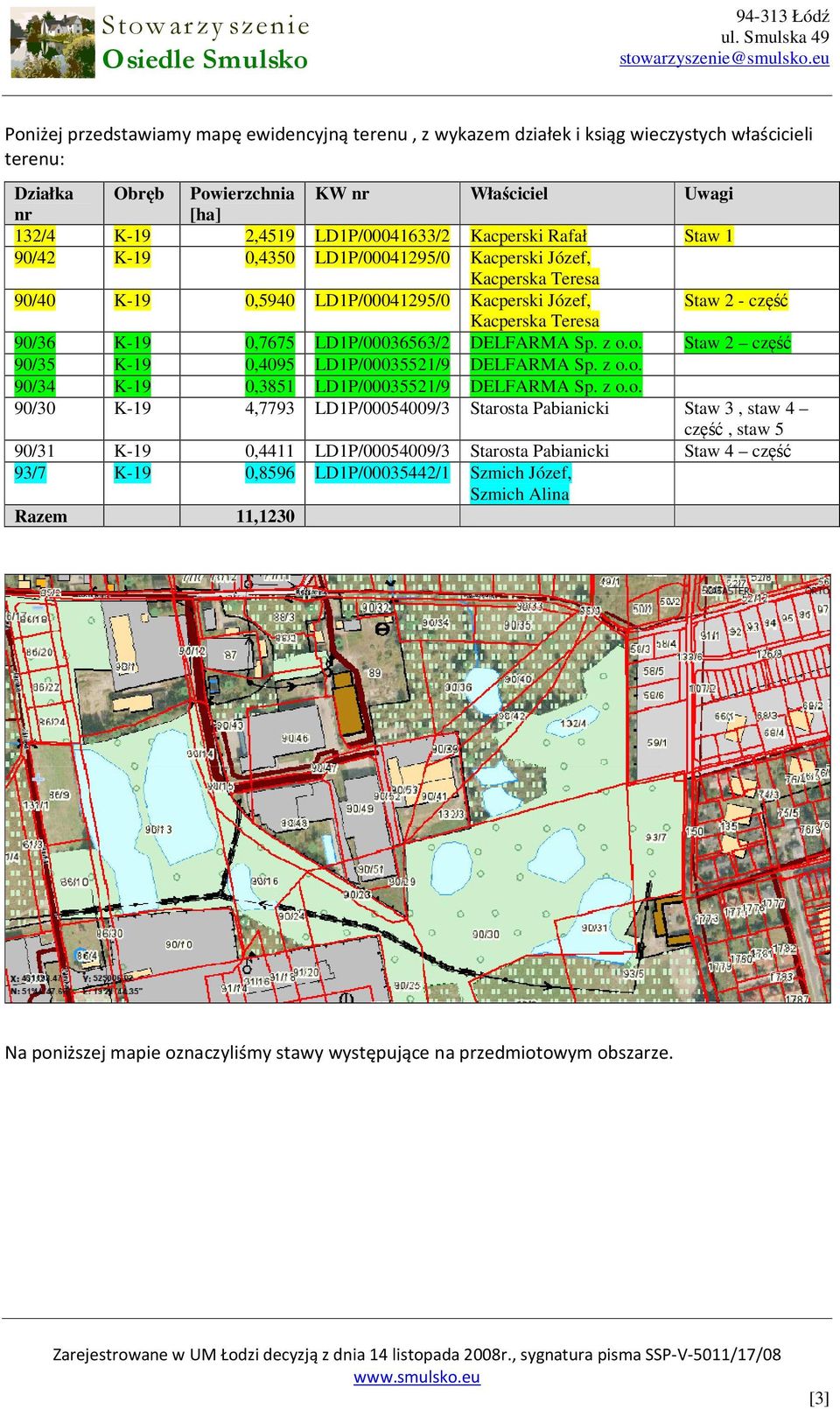Image resolution: width=840 pixels, height=1409 pixels.
Task: Click the address line 'ul. Smulska 49'
Action: coord(775,37)
